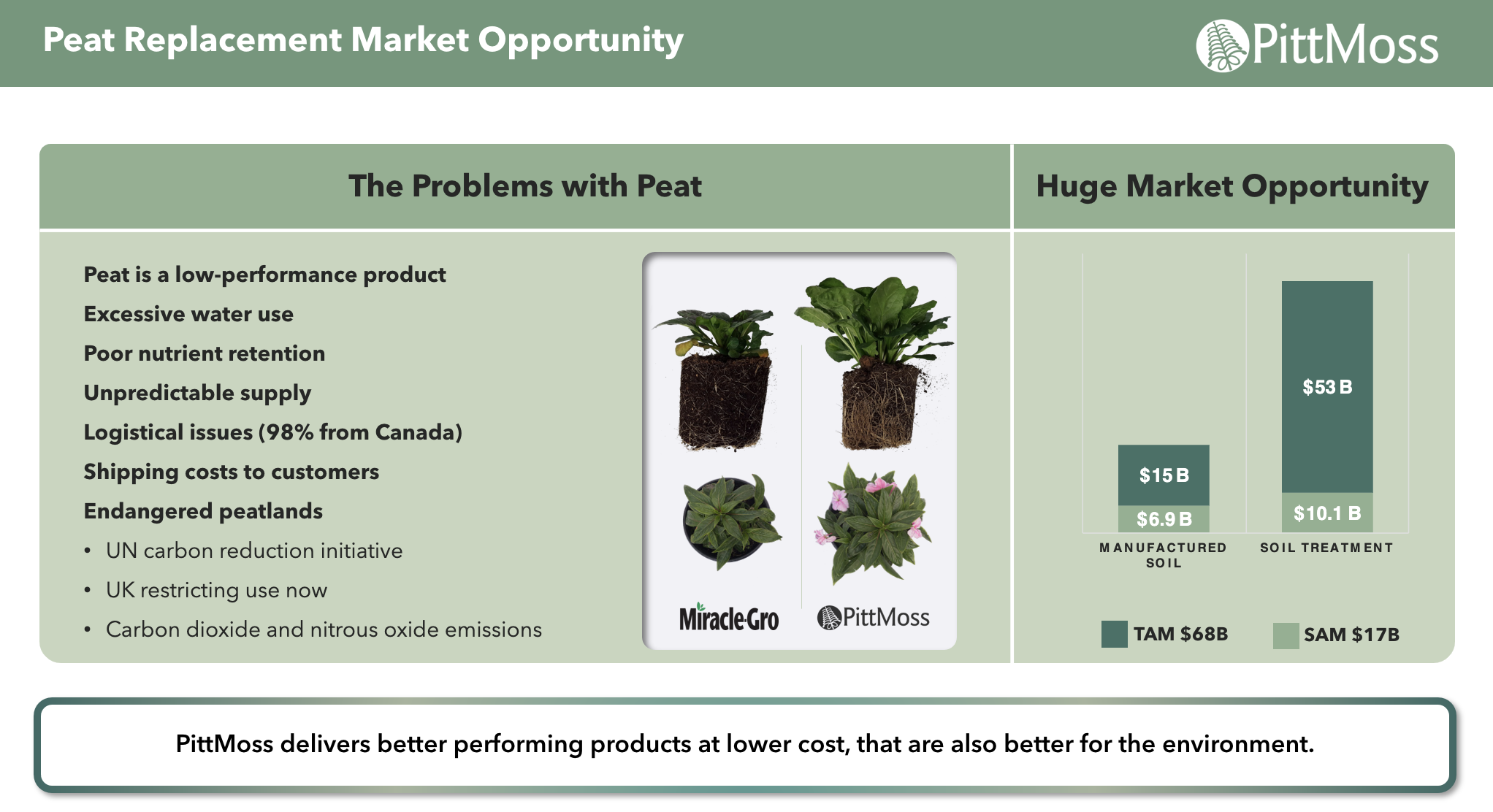Click the dark green TAM $68B legend swatch
The height and width of the screenshot is (812, 1493).
tap(1114, 634)
